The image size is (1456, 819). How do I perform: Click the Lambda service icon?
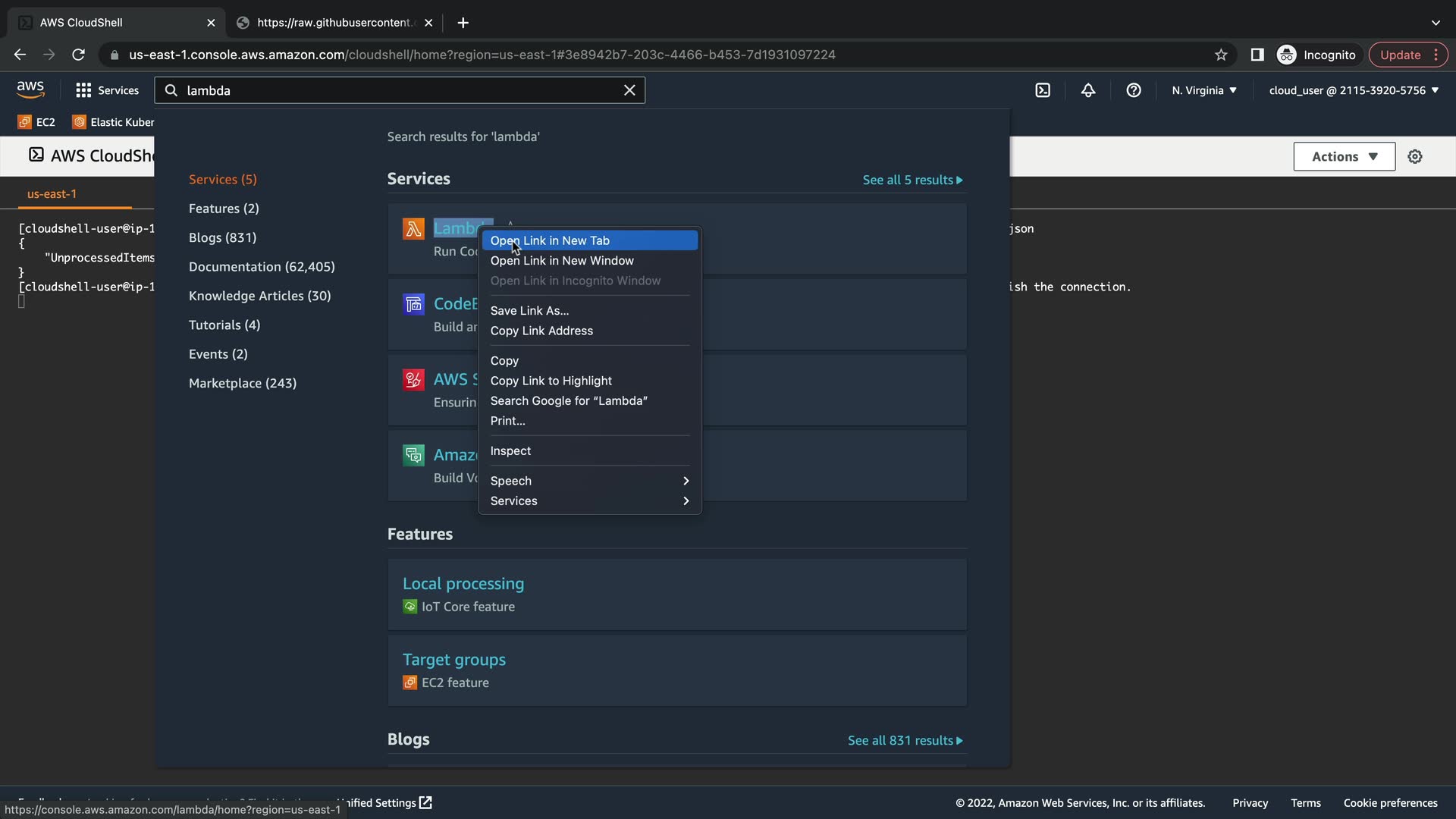[413, 228]
